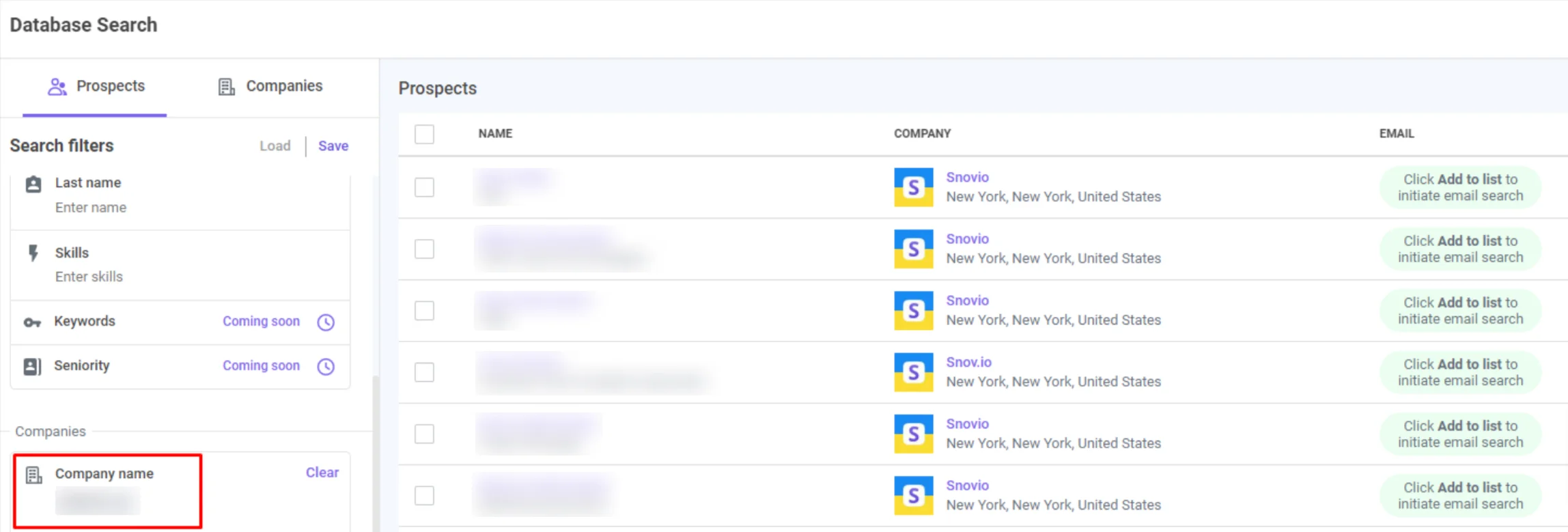Select the Prospects tab
1568x532 pixels.
[x=96, y=87]
